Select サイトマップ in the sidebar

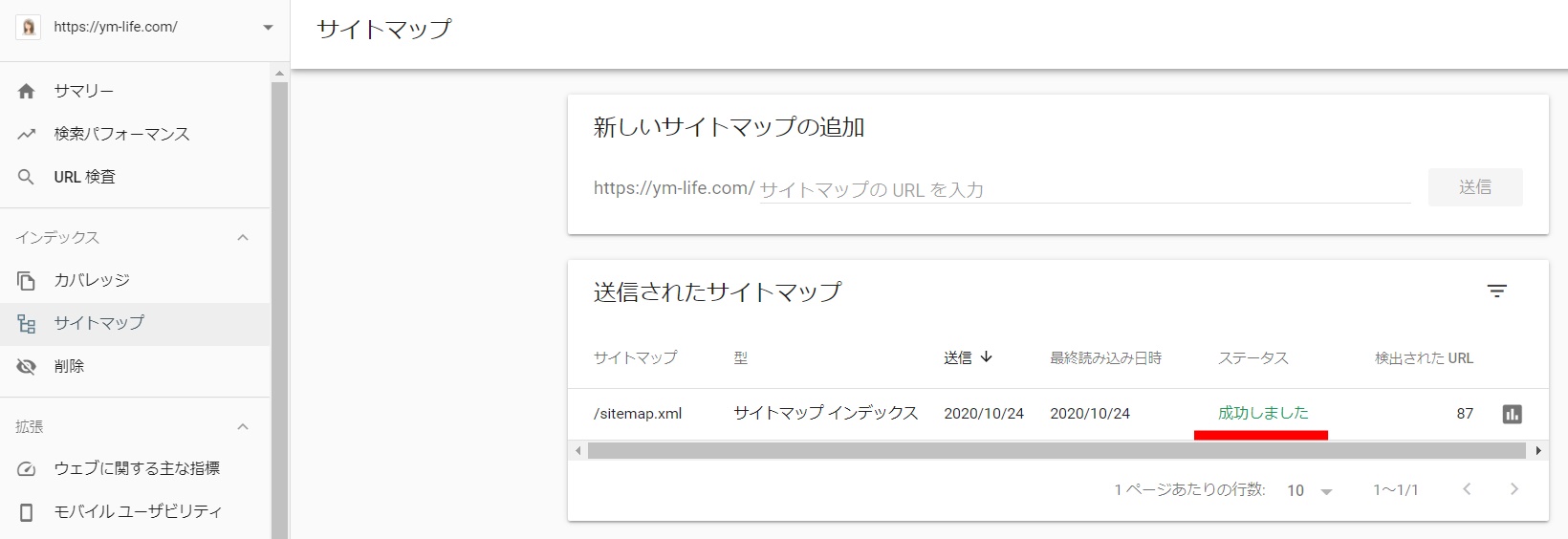(135, 323)
